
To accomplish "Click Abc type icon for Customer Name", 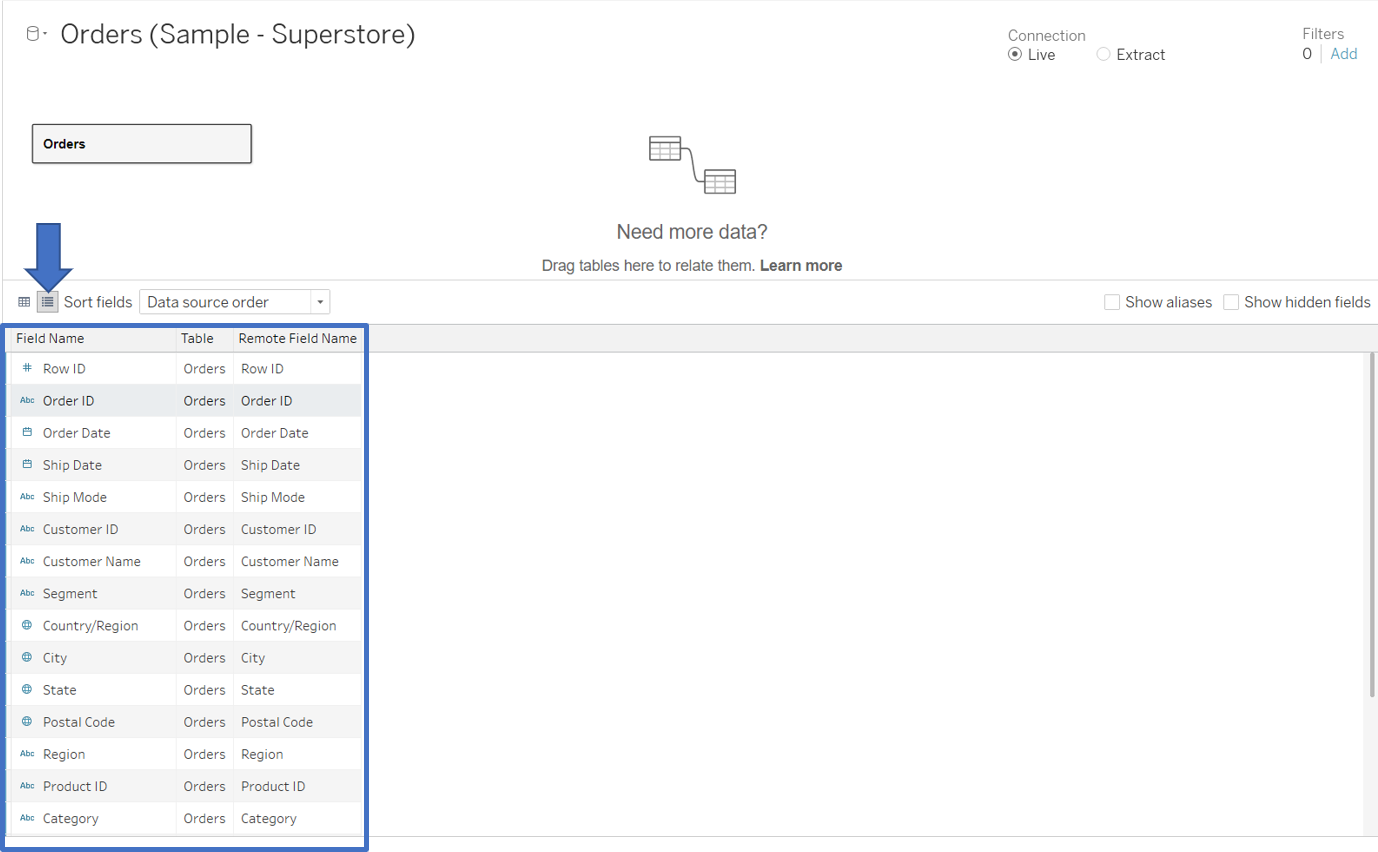I will click(x=27, y=561).
